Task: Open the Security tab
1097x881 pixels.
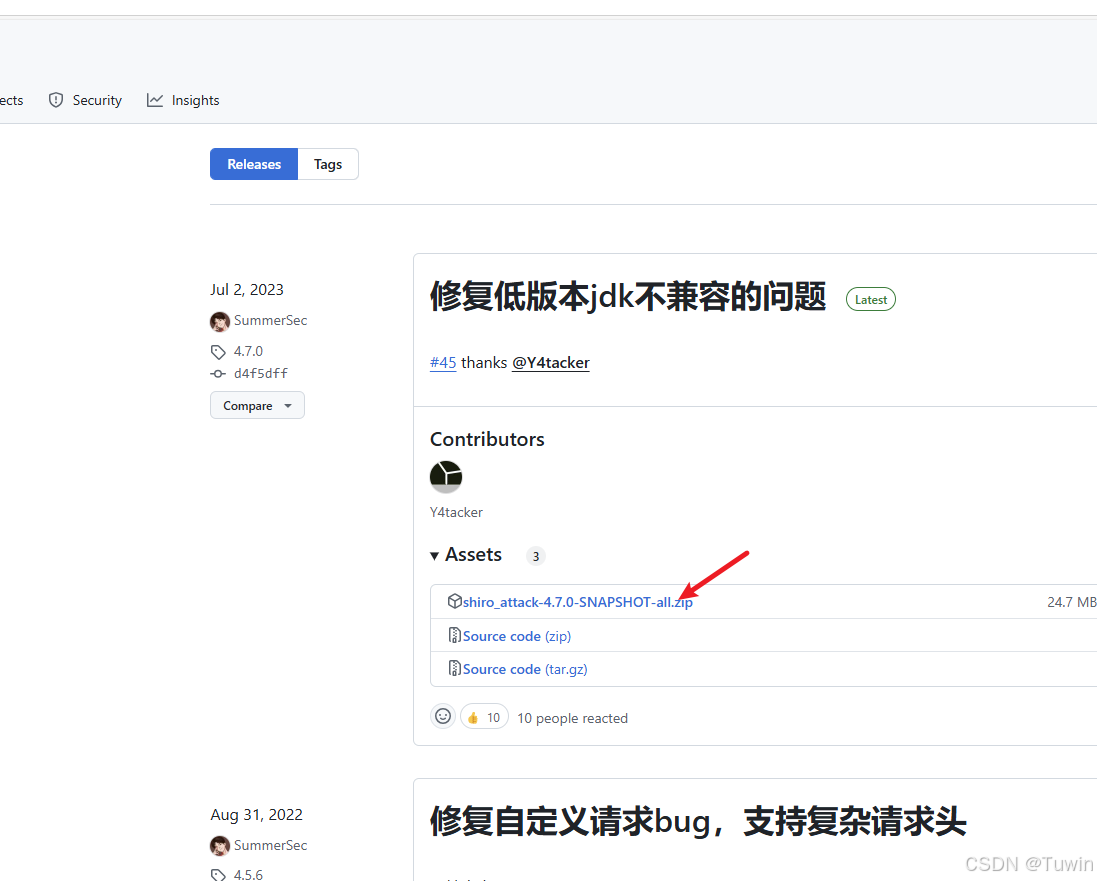Action: point(85,100)
